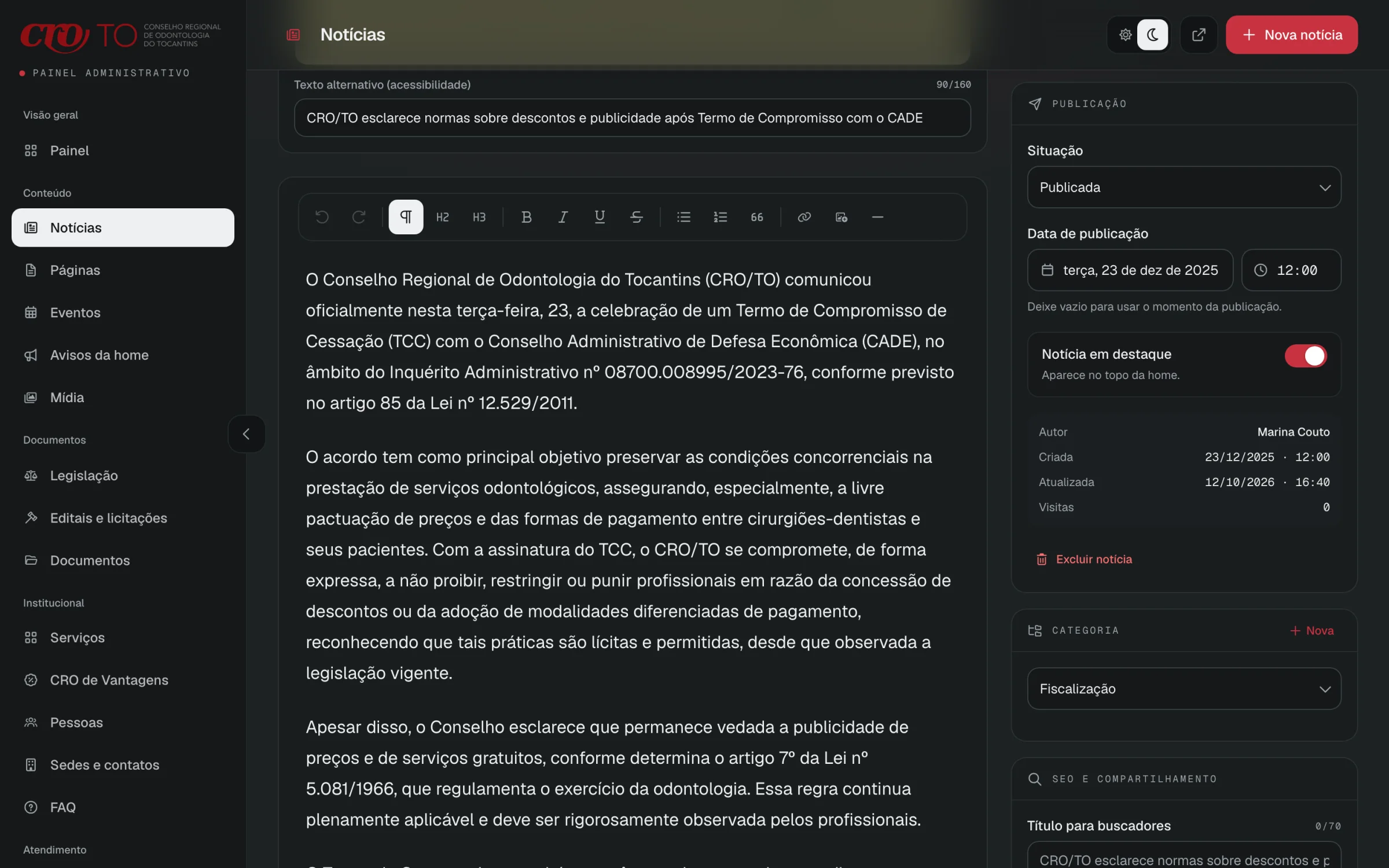The height and width of the screenshot is (868, 1389).
Task: Toggle italic formatting
Action: pos(563,217)
